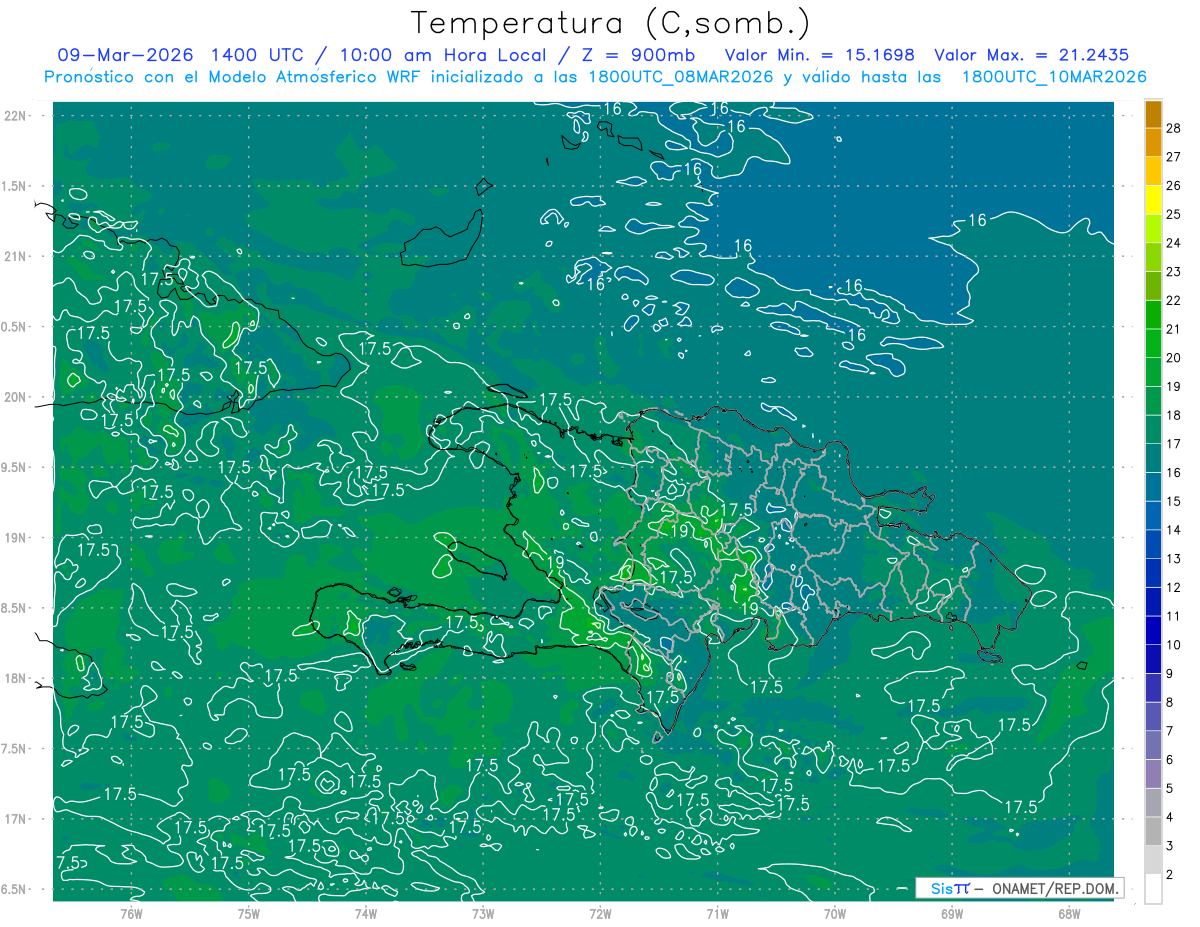
Task: Click the "70W" longitude axis label
Action: 834,913
